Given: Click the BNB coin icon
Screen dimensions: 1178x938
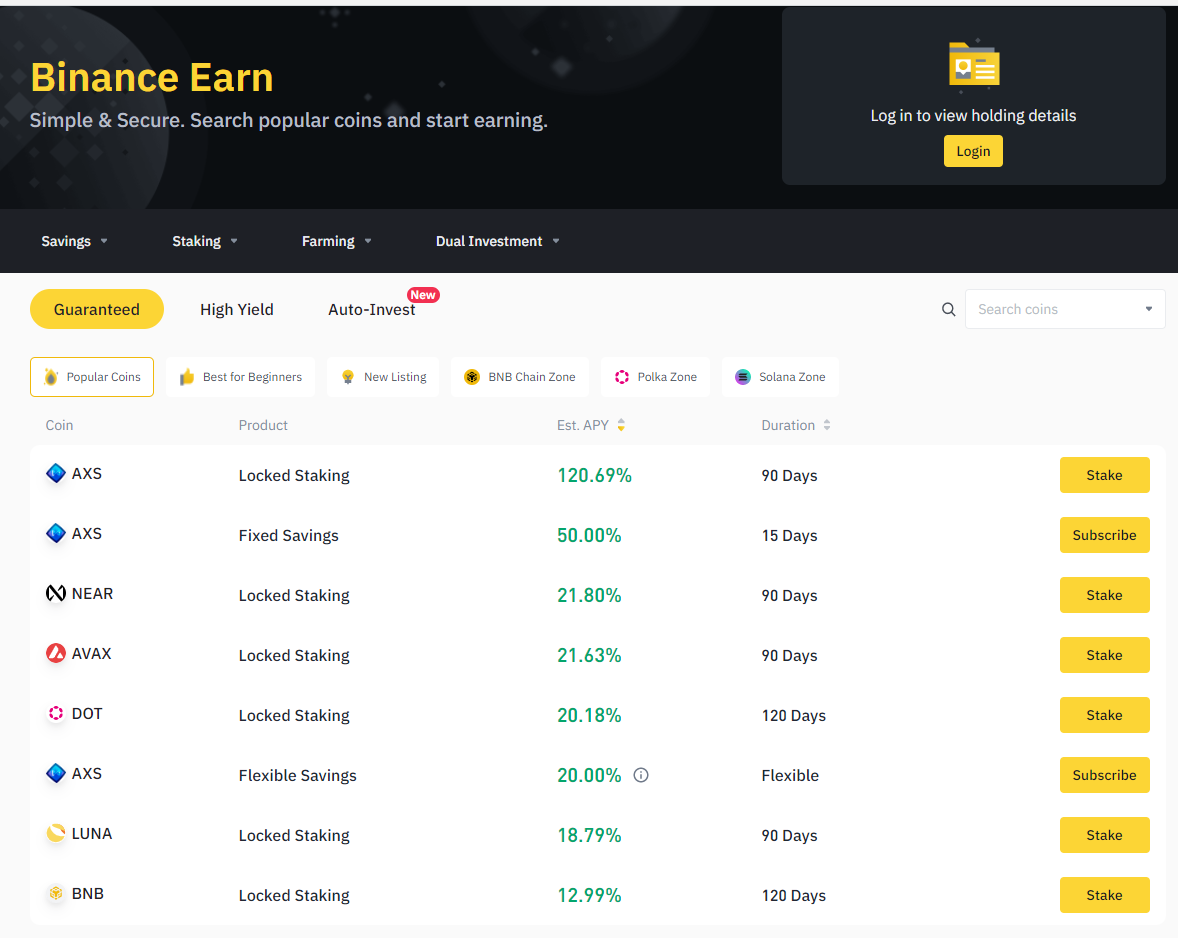Looking at the screenshot, I should (56, 893).
